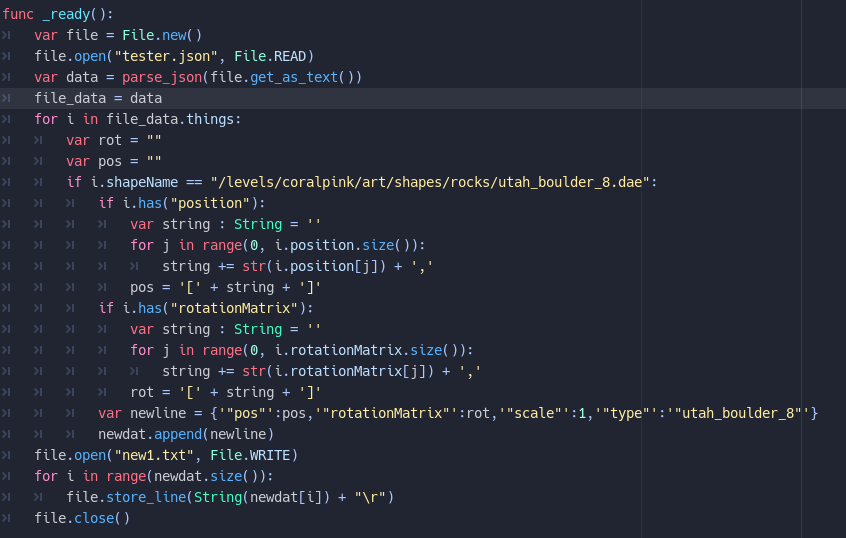The height and width of the screenshot is (538, 846).
Task: Click file.close() line
Action: point(82,519)
